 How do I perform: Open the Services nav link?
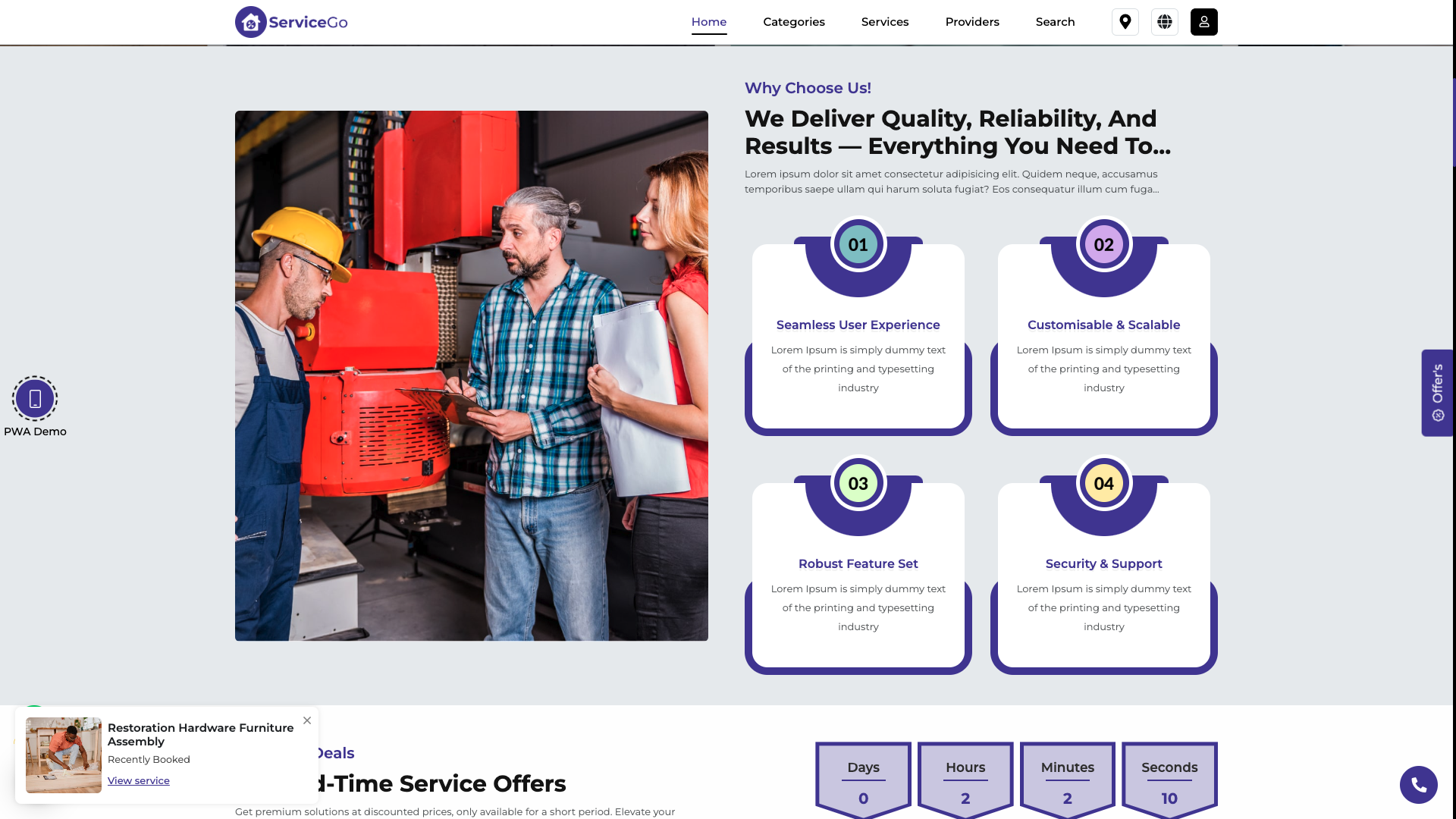click(x=885, y=22)
